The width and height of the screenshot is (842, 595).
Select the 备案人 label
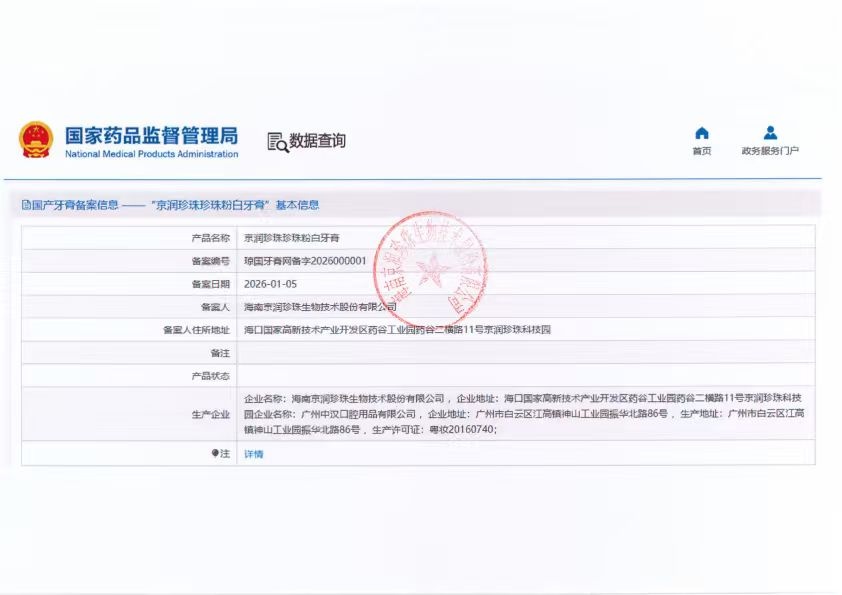pos(215,307)
